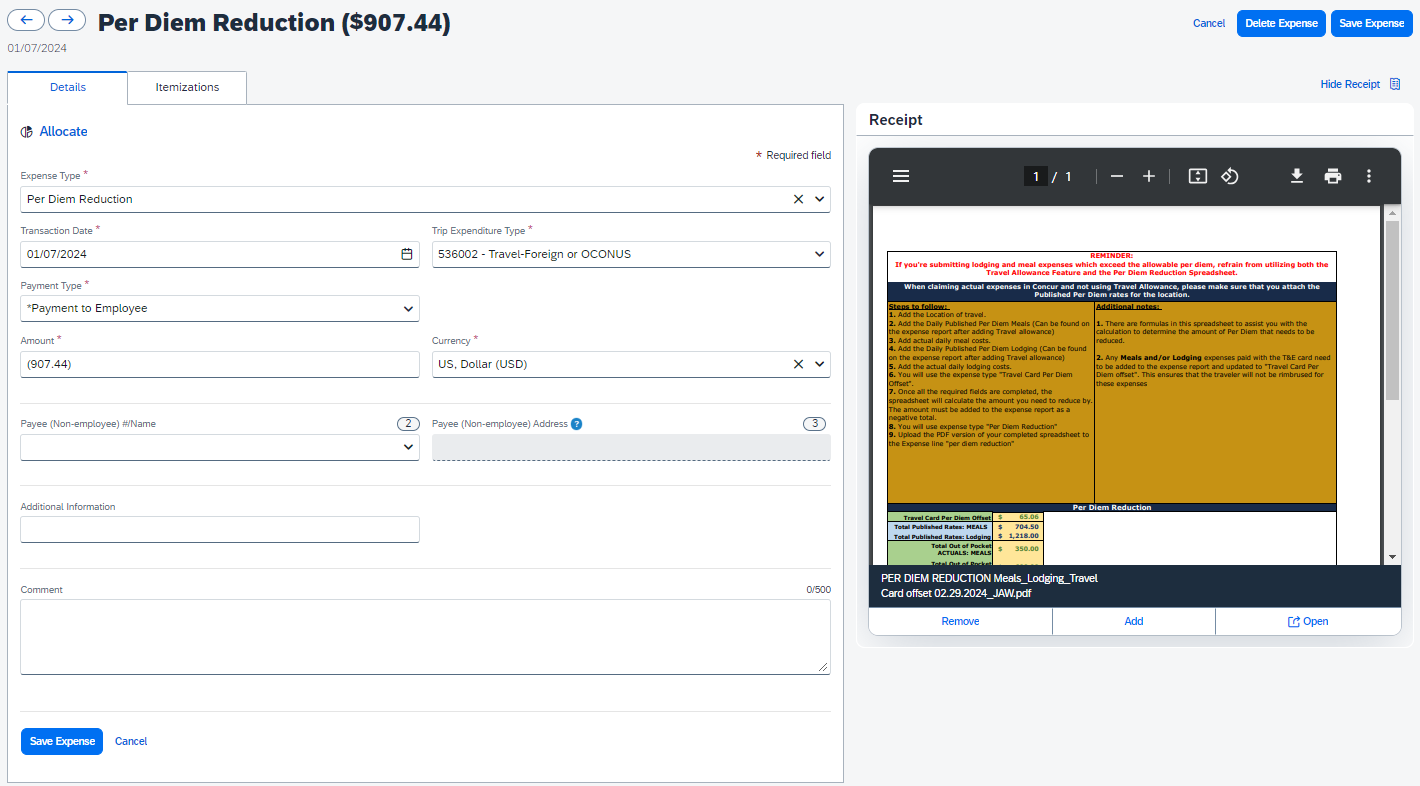Go to previous expense with left arrow
1420x786 pixels.
point(26,20)
